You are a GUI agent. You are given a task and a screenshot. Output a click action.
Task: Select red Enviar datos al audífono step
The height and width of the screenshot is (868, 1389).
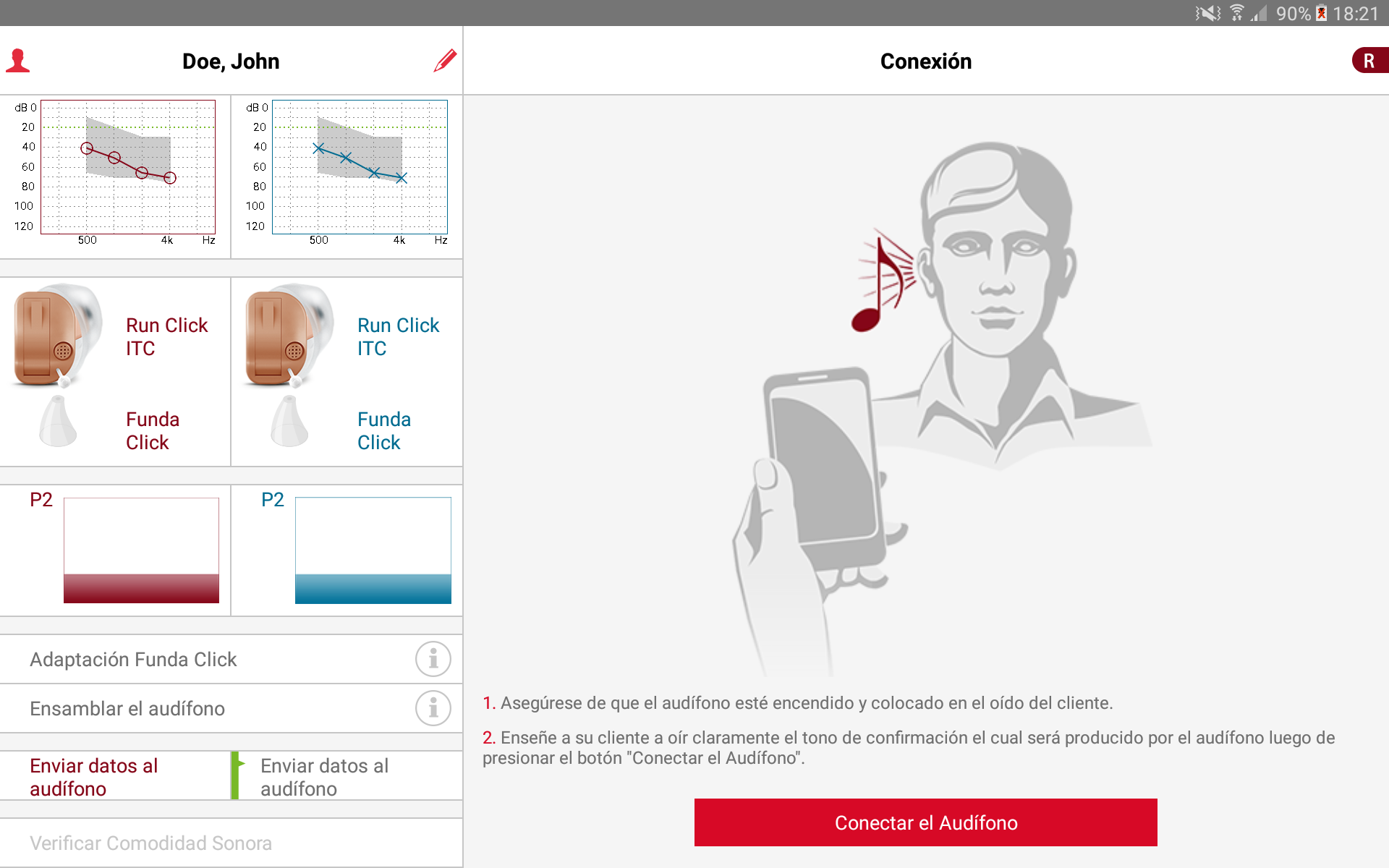115,776
